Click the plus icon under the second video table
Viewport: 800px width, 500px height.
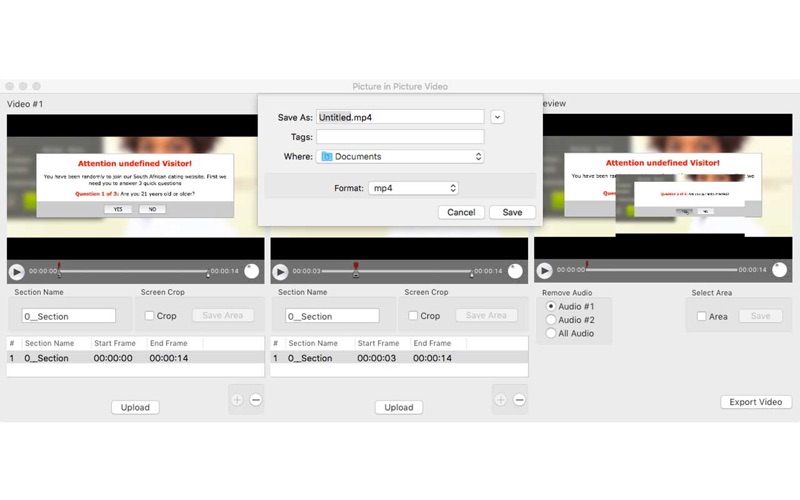[501, 400]
